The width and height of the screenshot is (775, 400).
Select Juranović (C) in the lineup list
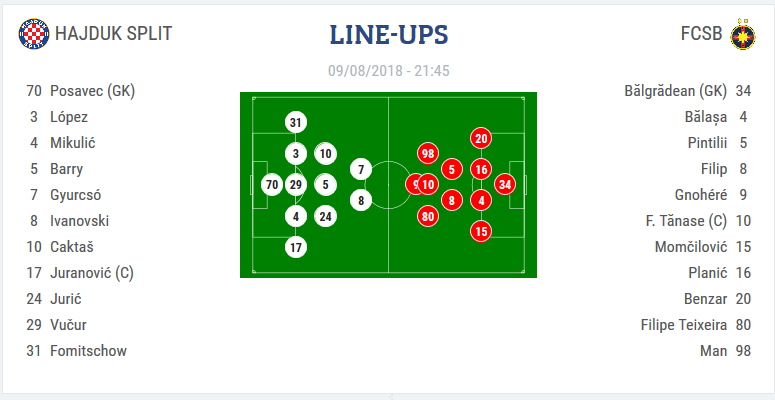tap(92, 273)
